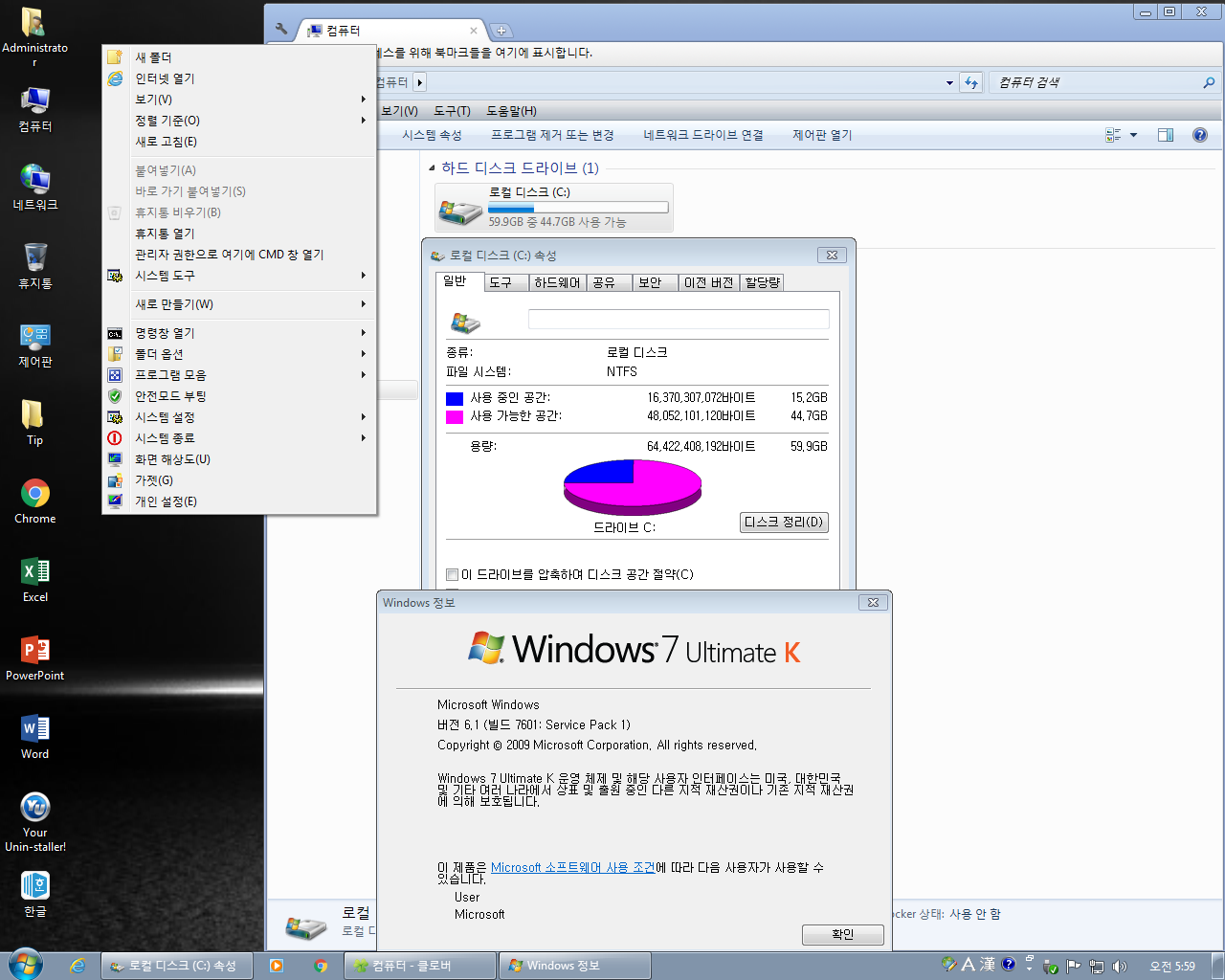Image resolution: width=1225 pixels, height=980 pixels.
Task: Switch to the 하드웨어 properties tab
Action: coord(557,282)
